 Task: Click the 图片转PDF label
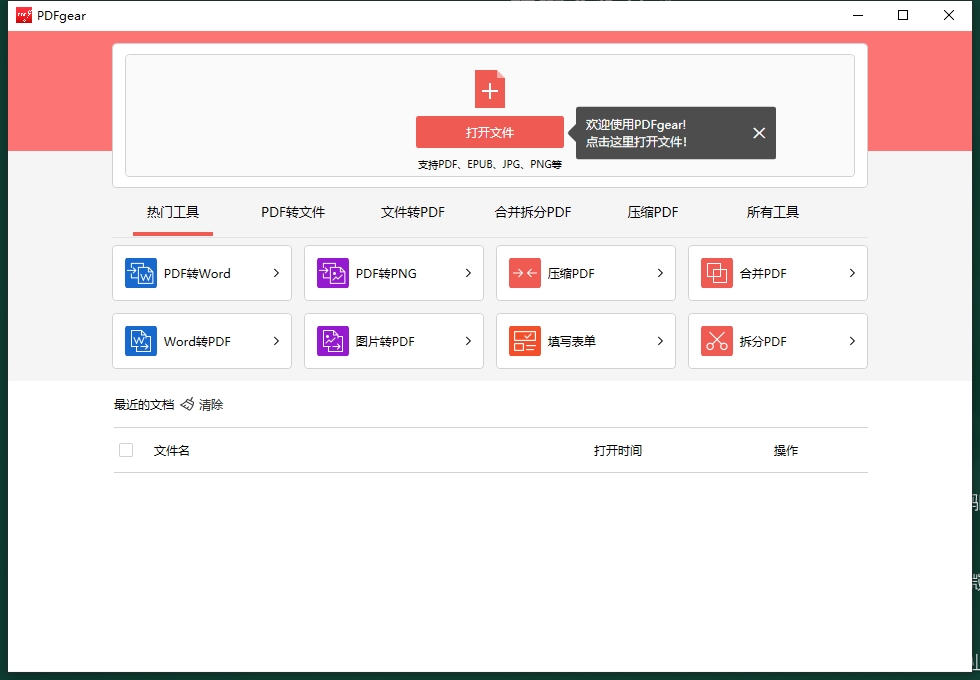385,342
